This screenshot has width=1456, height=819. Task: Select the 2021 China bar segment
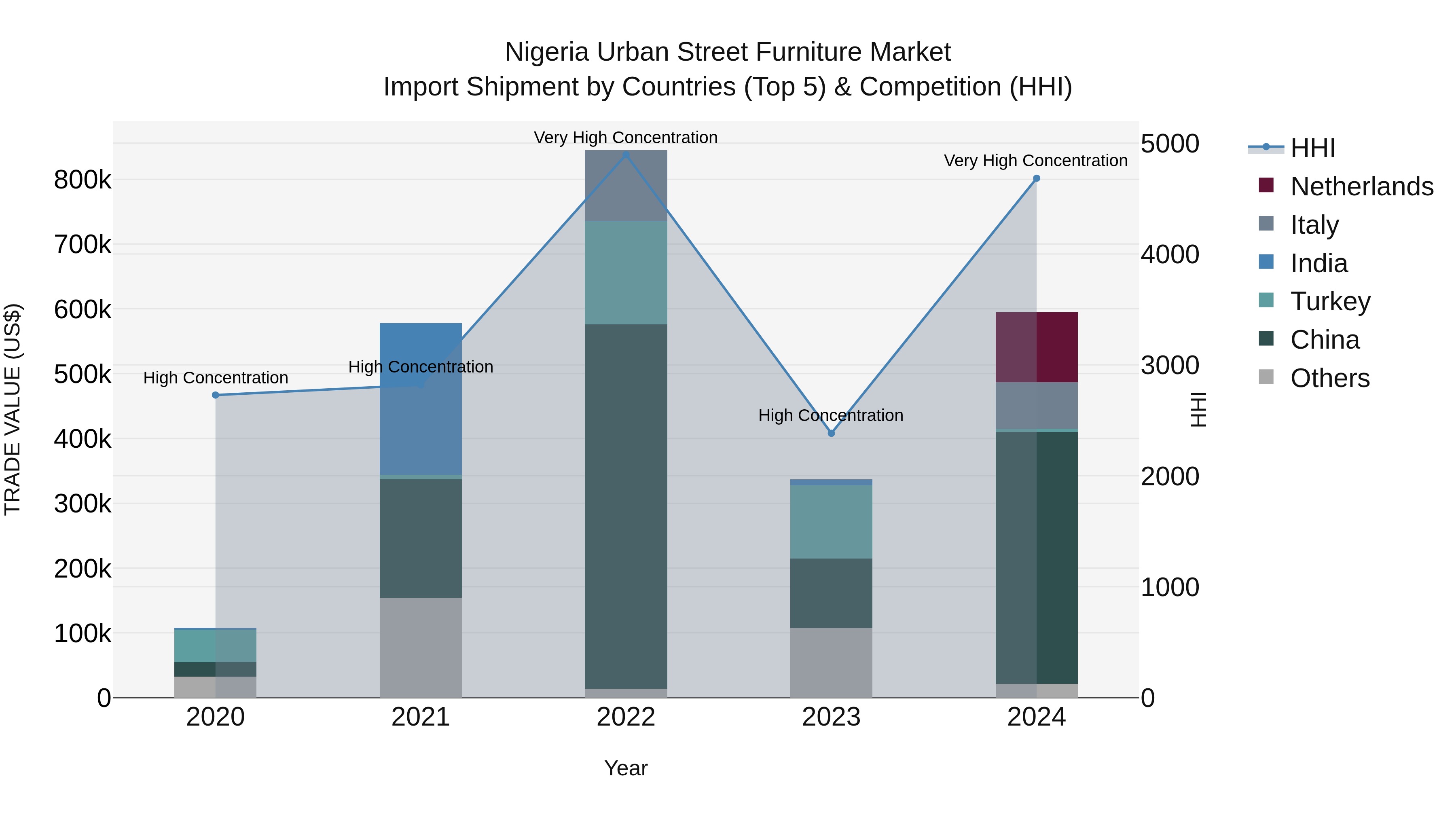click(x=421, y=539)
